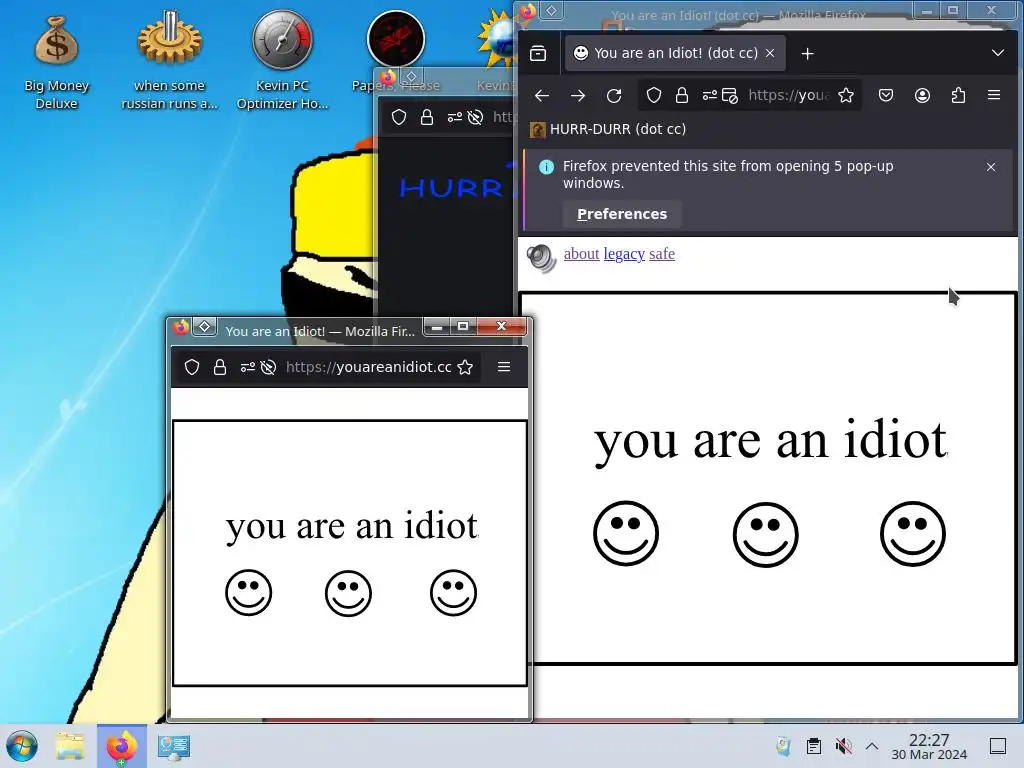Screen dimensions: 1024x768
Task: Click the Preferences button in the pop-up notification
Action: pyautogui.click(x=622, y=214)
